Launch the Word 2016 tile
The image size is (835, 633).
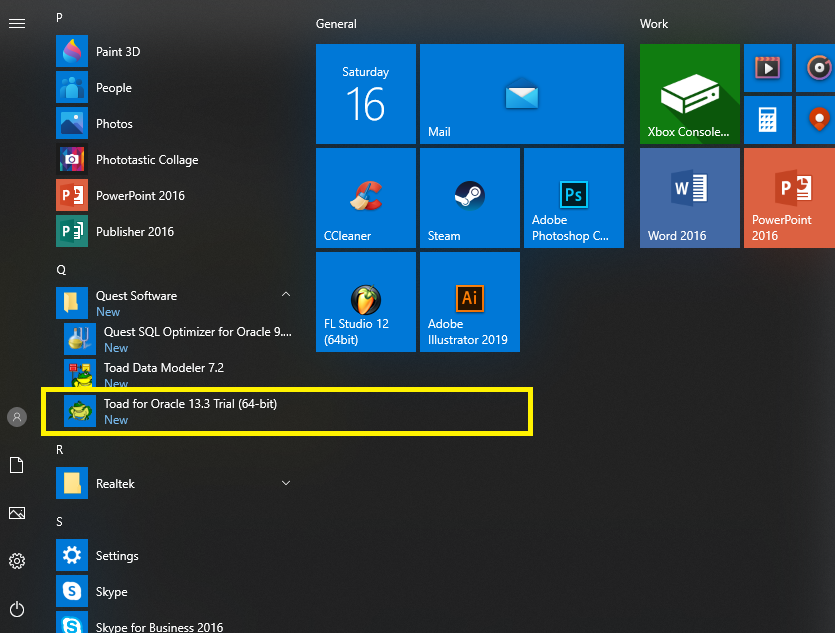click(690, 198)
